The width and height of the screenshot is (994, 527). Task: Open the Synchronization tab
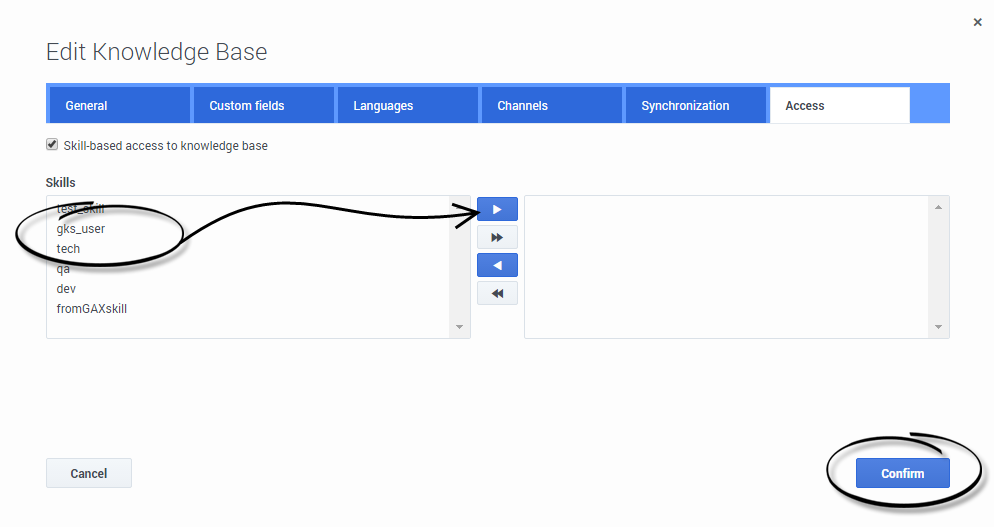click(x=694, y=105)
